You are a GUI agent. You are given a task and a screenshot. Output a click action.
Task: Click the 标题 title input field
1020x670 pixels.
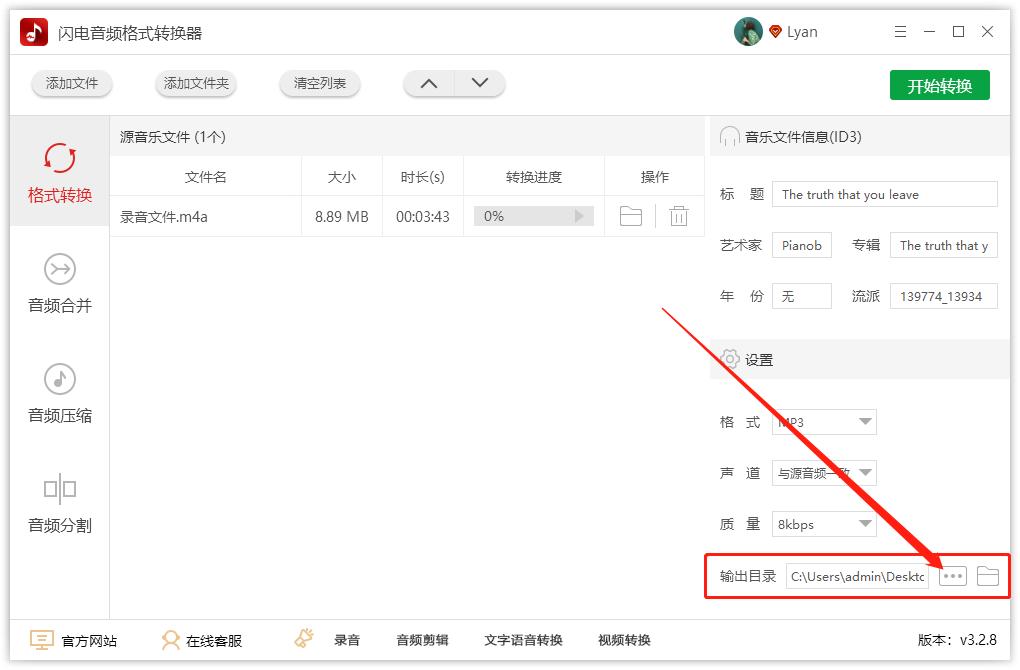[884, 194]
